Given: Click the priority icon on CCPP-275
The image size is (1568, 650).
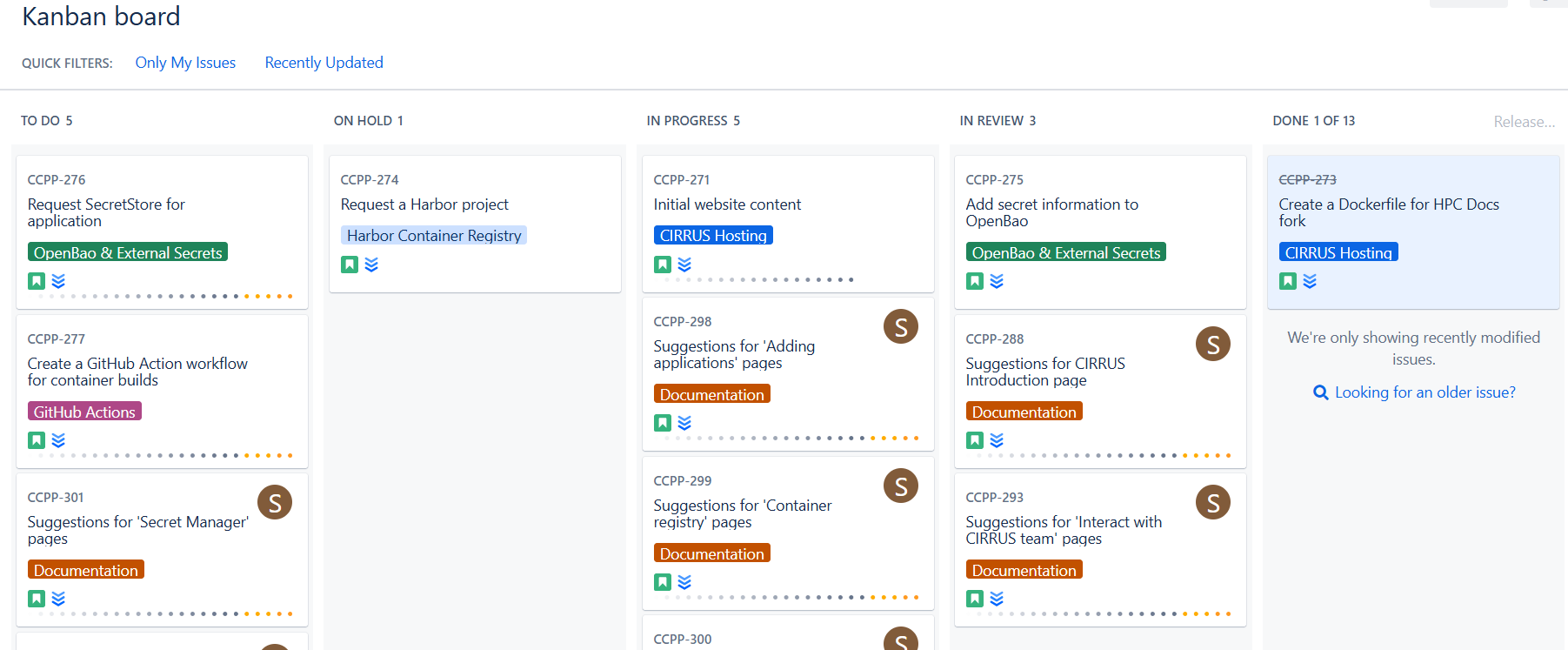Looking at the screenshot, I should click(997, 281).
